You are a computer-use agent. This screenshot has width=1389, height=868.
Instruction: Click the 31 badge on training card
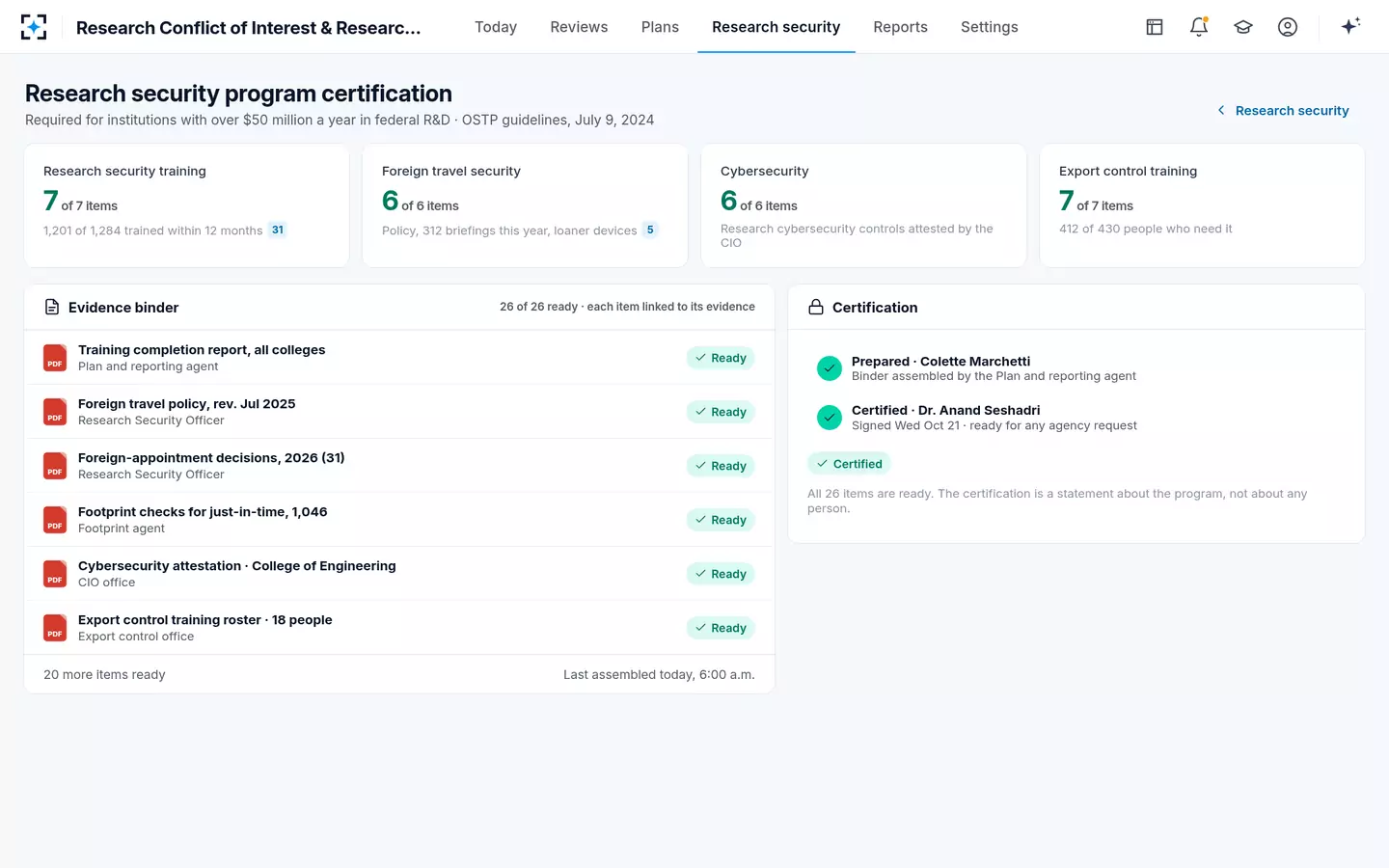point(278,230)
